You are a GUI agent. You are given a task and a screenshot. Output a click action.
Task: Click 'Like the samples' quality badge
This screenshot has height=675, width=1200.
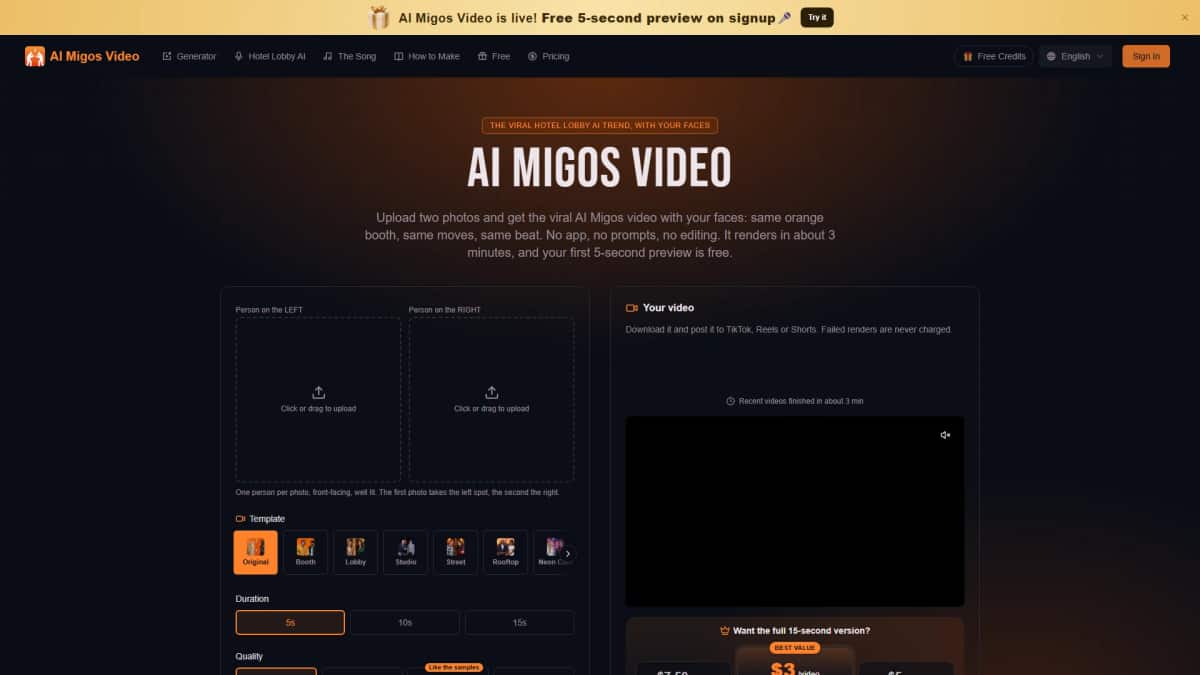[x=456, y=667]
